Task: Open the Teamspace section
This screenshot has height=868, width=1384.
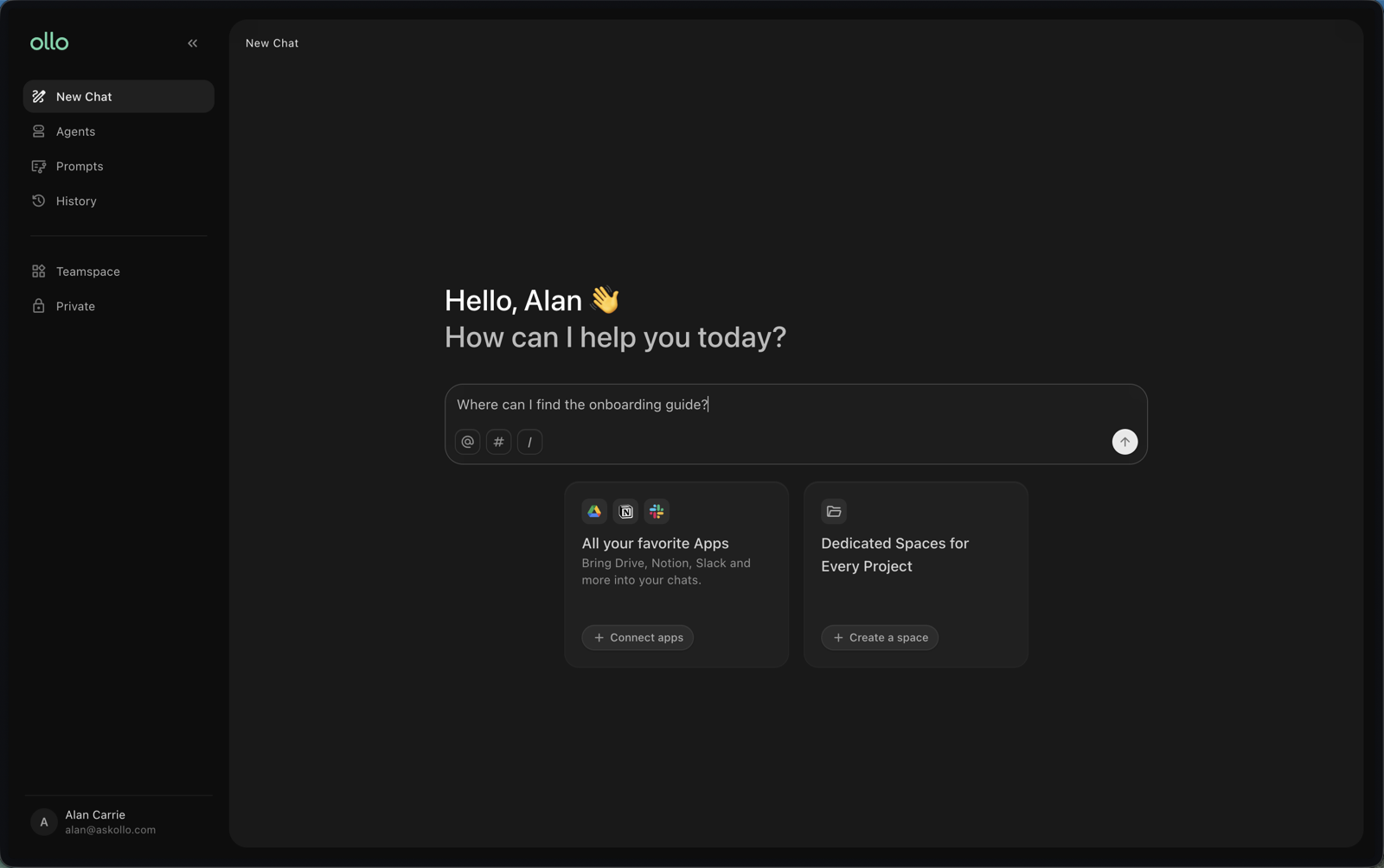Action: (x=119, y=271)
